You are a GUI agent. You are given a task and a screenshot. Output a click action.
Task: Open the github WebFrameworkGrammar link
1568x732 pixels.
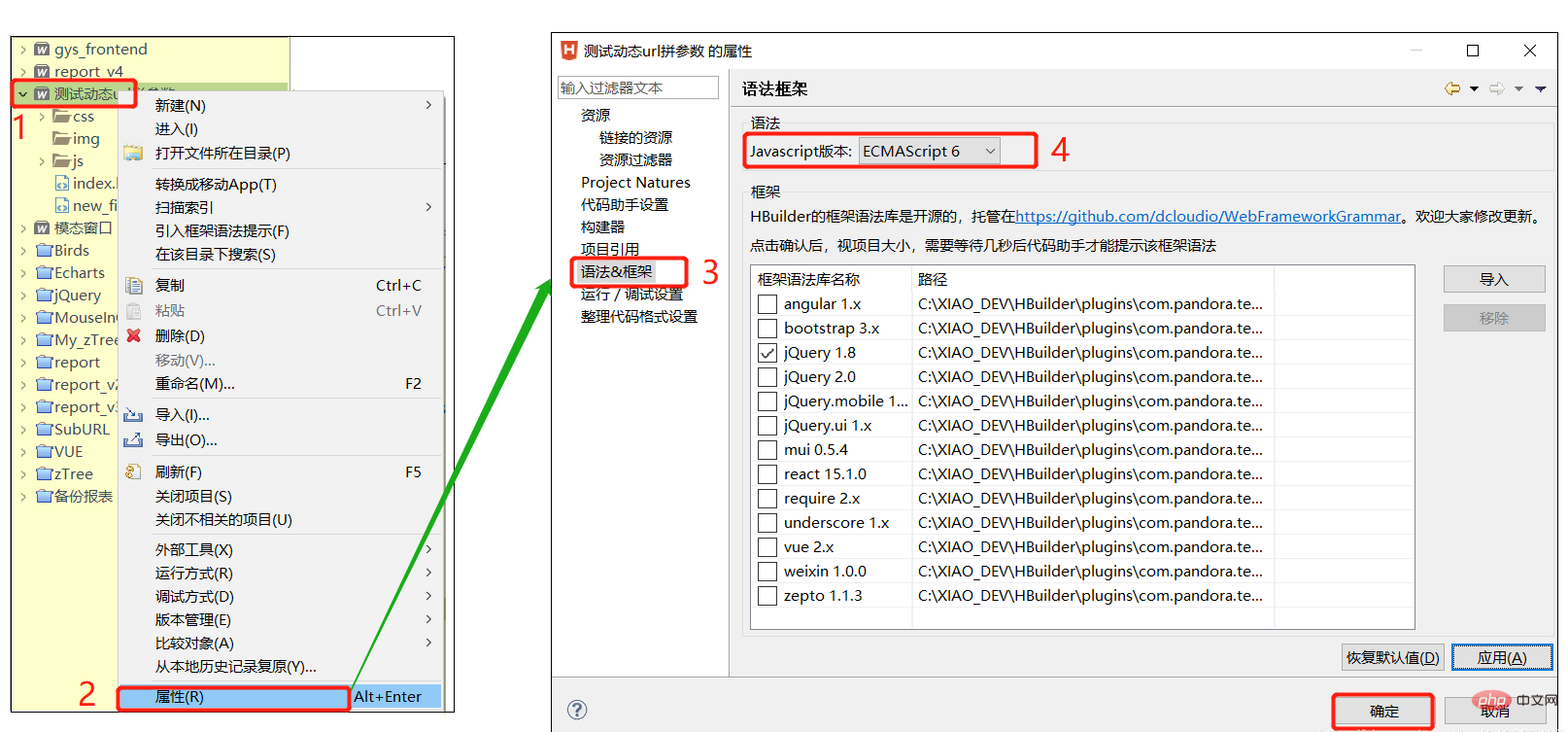(x=1209, y=217)
